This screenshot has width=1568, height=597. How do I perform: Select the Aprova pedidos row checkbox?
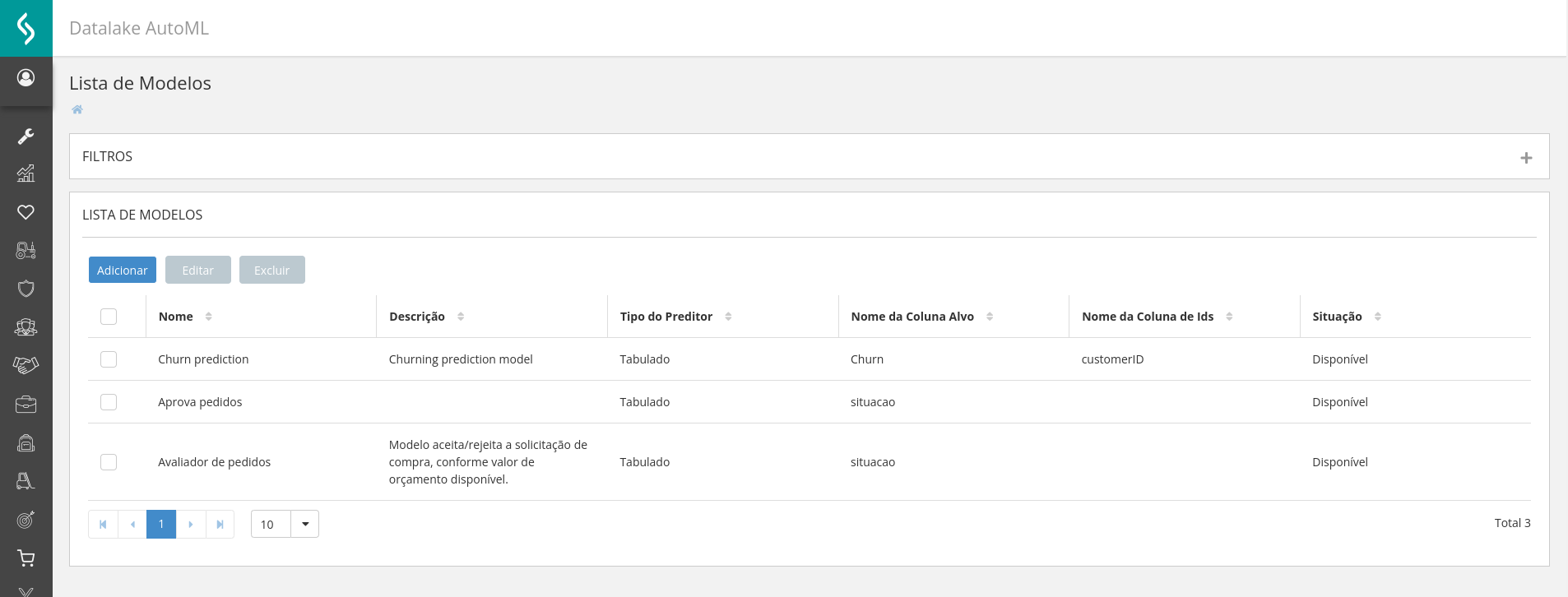(x=109, y=402)
